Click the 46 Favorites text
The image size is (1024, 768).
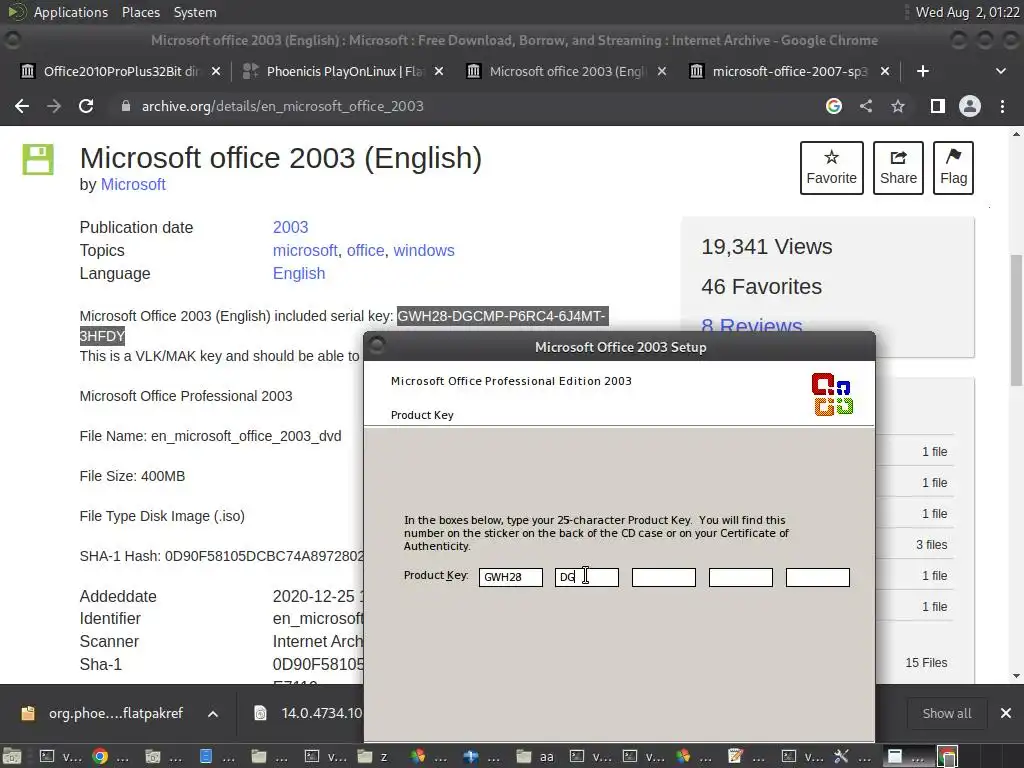tap(761, 287)
